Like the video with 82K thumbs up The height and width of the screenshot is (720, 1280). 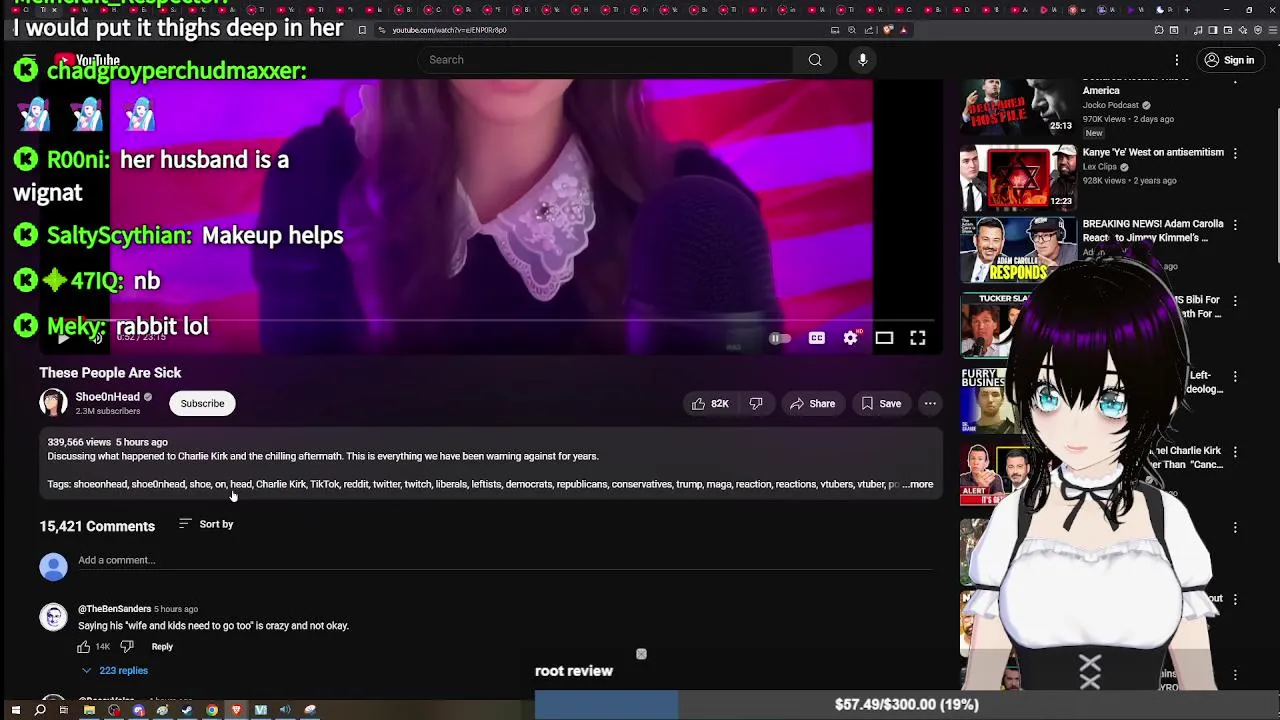710,404
